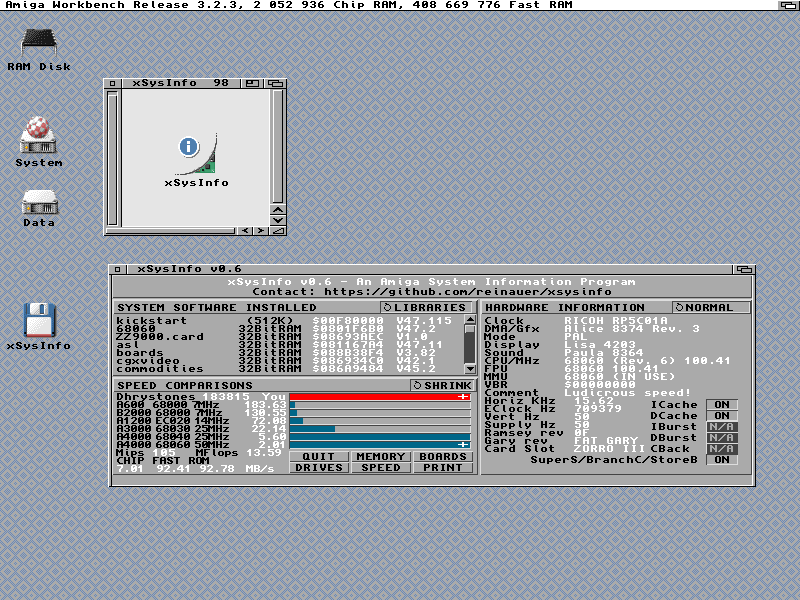This screenshot has height=600, width=800.
Task: Cycle the LIBRARIES software list selector
Action: 424,307
